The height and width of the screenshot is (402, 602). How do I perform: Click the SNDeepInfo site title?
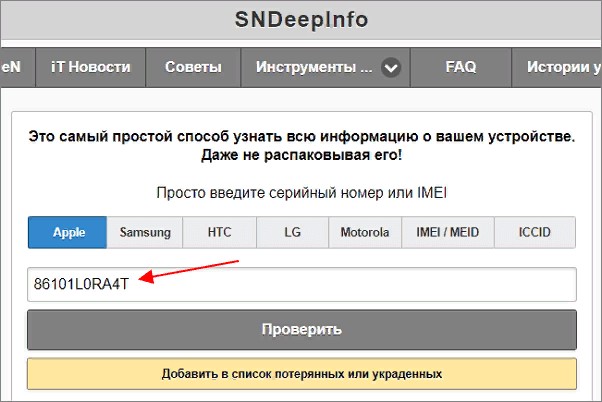(301, 20)
